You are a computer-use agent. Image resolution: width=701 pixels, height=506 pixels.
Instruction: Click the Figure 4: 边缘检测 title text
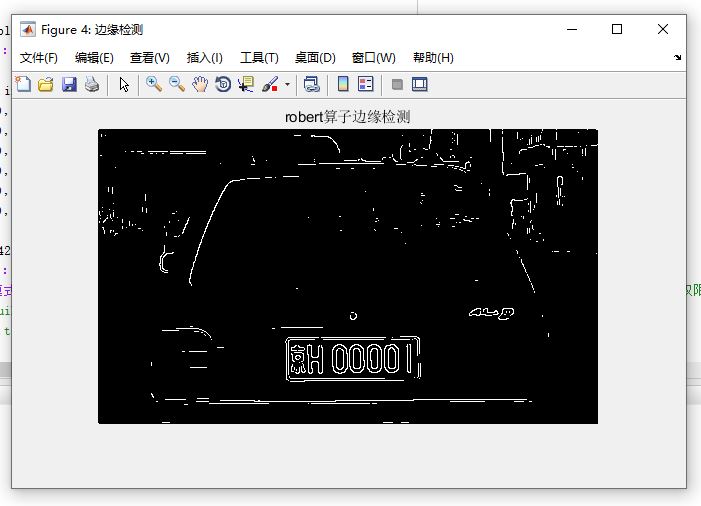click(92, 30)
